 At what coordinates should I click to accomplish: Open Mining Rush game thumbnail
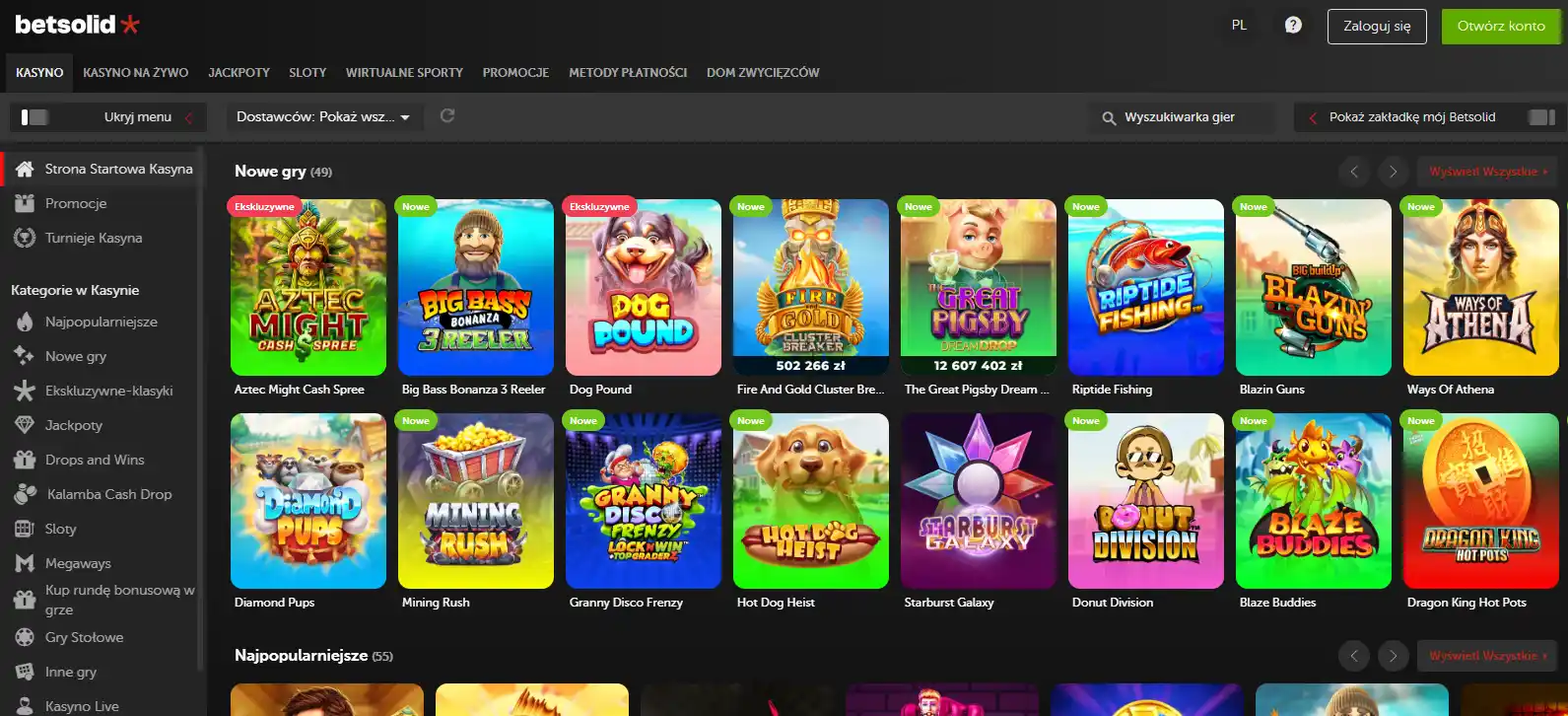pyautogui.click(x=476, y=501)
